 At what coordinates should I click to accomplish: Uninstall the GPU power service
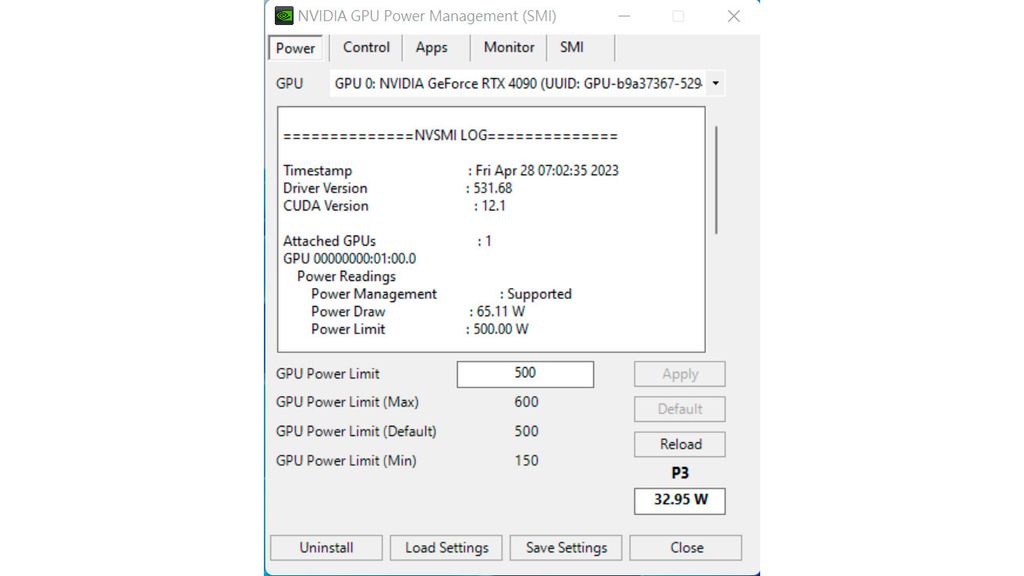(326, 547)
